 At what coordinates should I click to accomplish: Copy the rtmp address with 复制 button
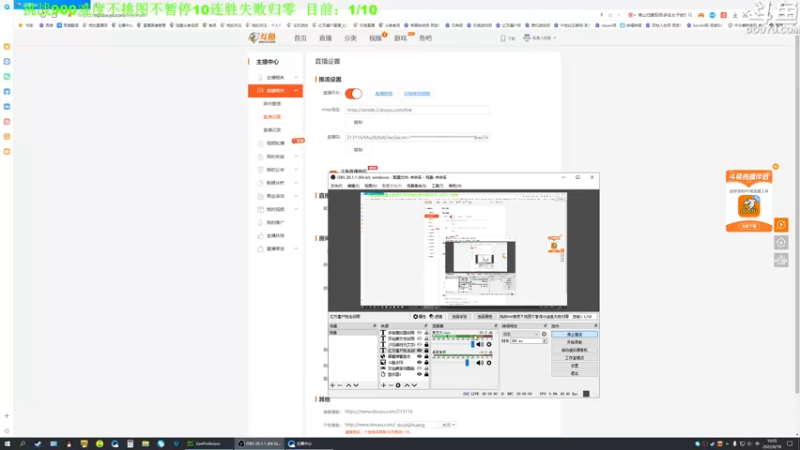[x=358, y=122]
